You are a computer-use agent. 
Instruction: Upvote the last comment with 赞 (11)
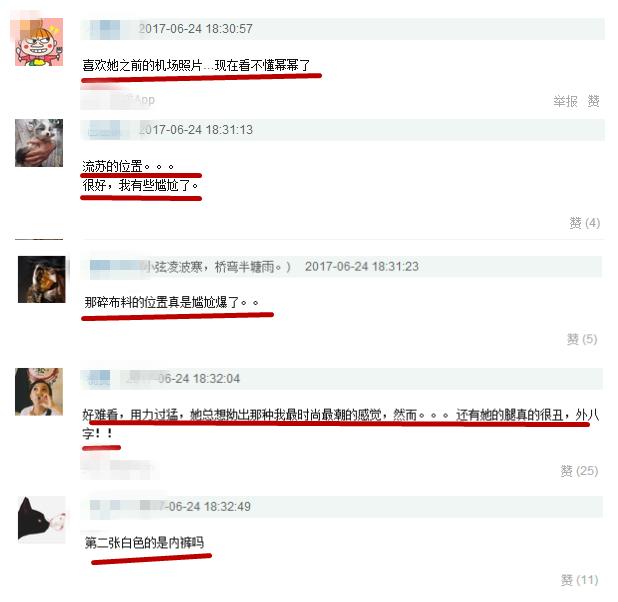click(x=579, y=580)
